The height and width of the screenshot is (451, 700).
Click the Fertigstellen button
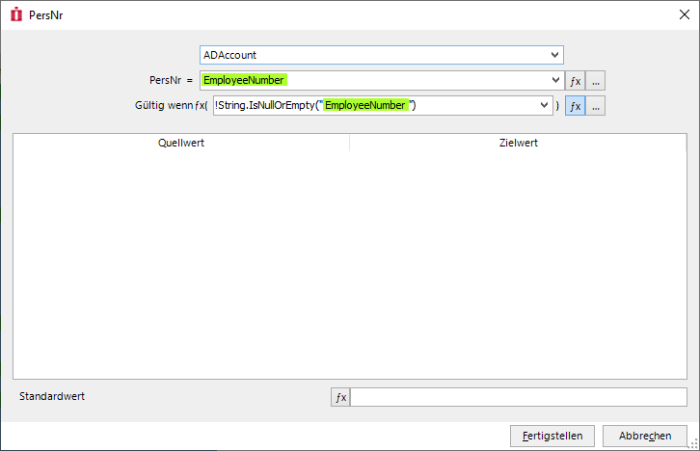coord(553,436)
